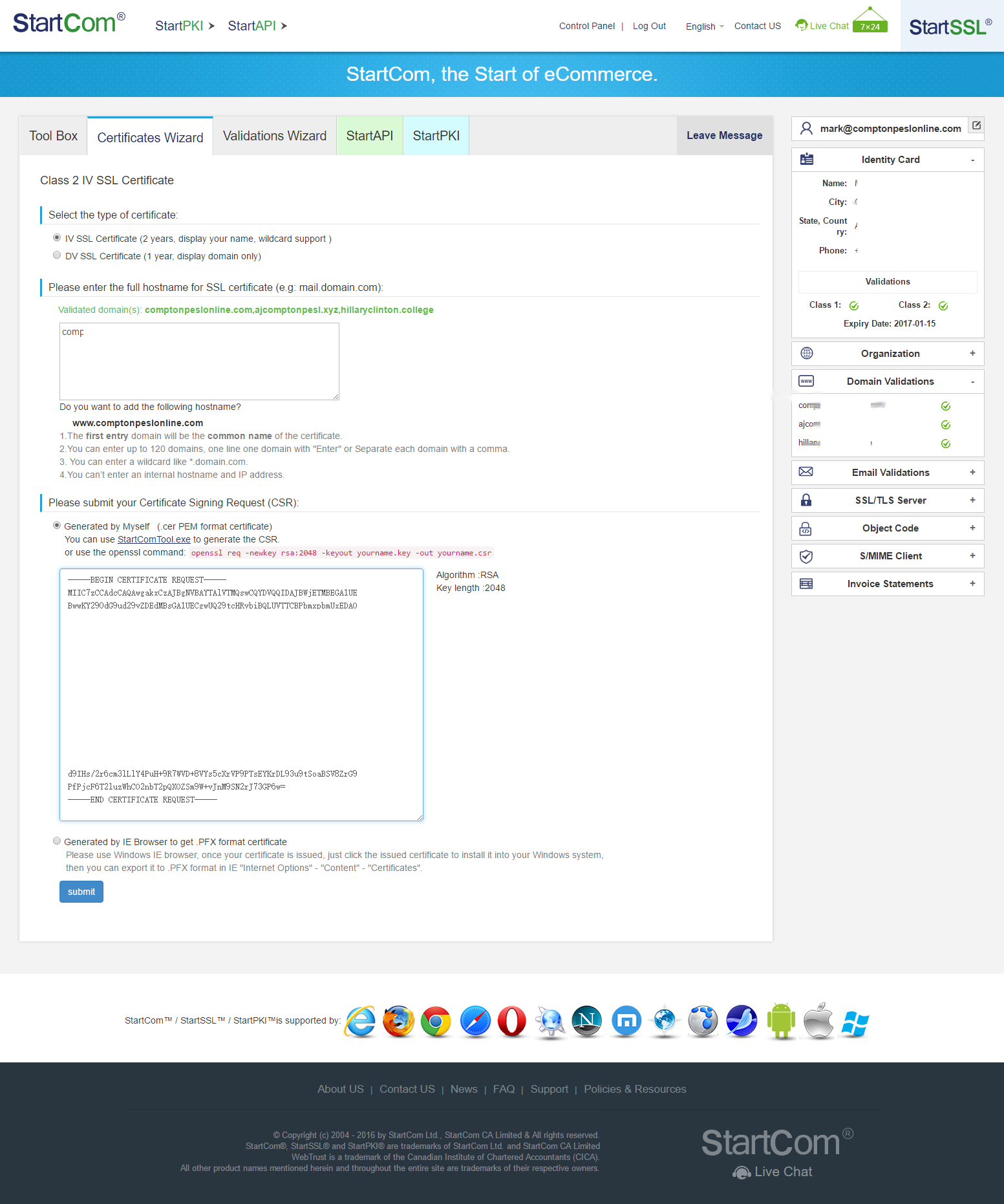The width and height of the screenshot is (1004, 1204).
Task: Open Contact US in top navigation
Action: 758,26
